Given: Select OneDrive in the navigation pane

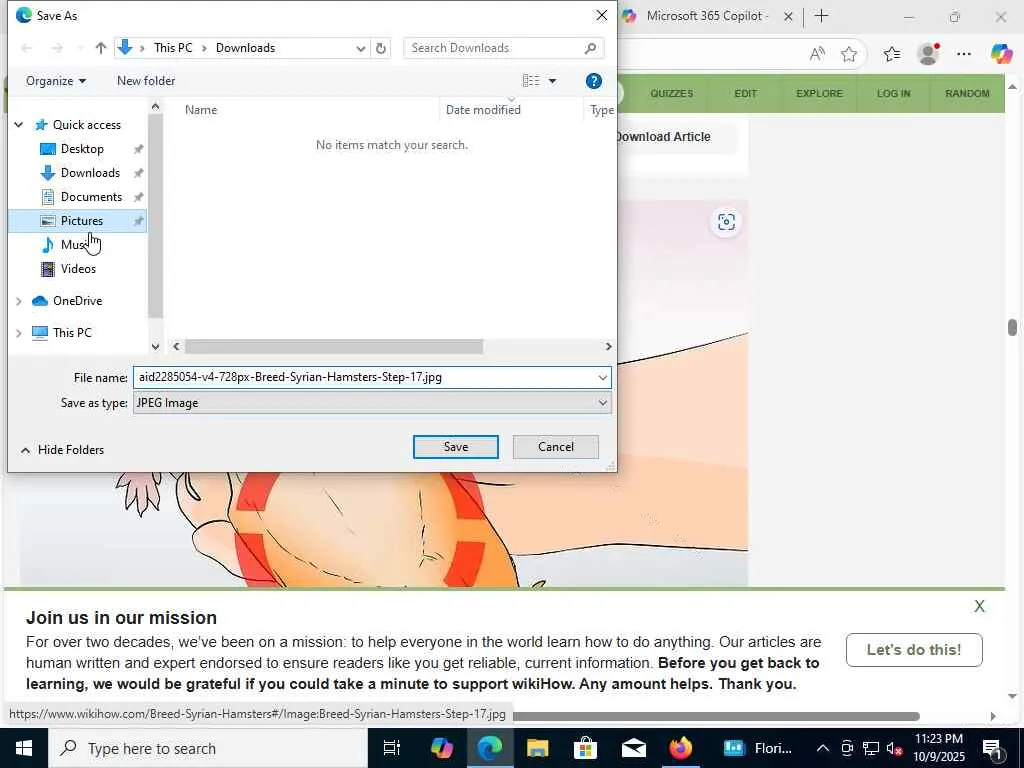Looking at the screenshot, I should pyautogui.click(x=77, y=301).
